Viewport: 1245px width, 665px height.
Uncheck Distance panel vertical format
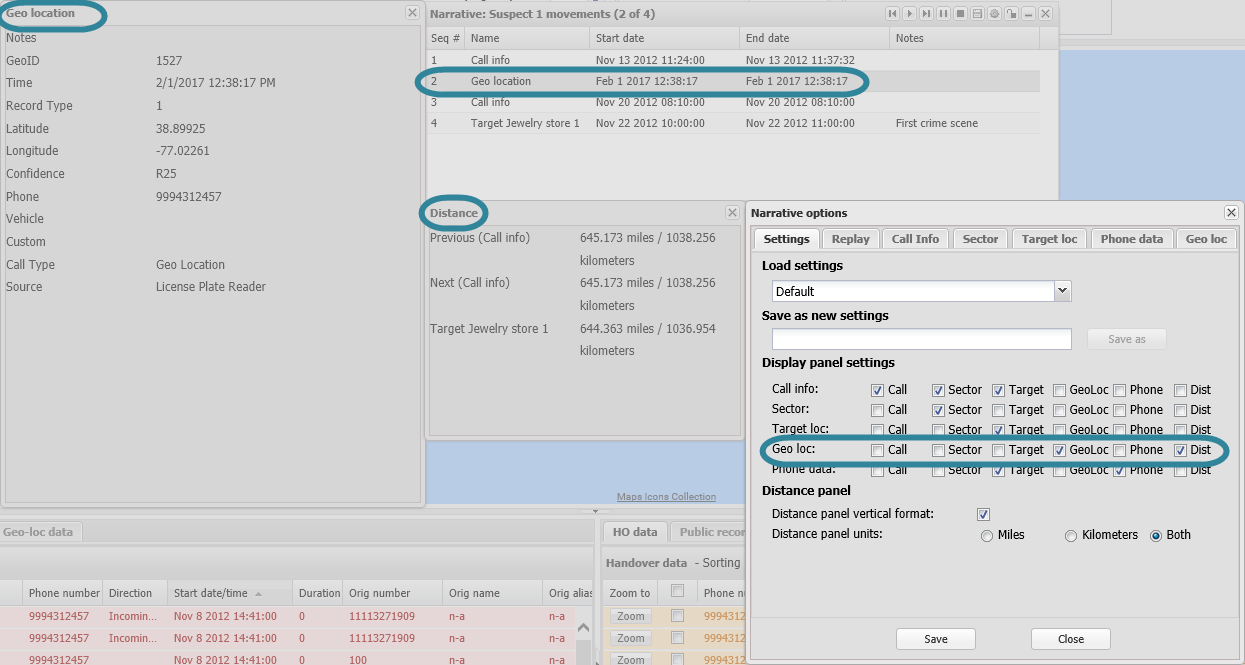tap(983, 514)
